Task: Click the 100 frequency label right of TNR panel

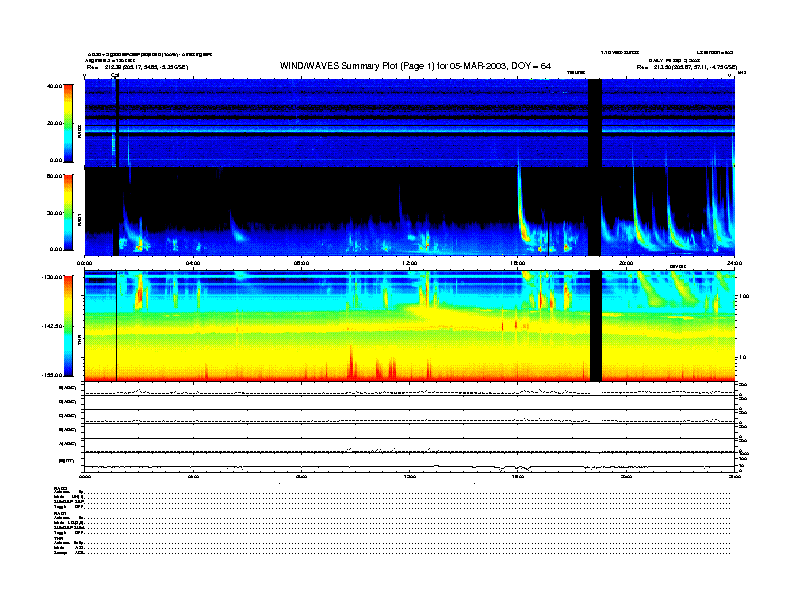Action: 744,296
